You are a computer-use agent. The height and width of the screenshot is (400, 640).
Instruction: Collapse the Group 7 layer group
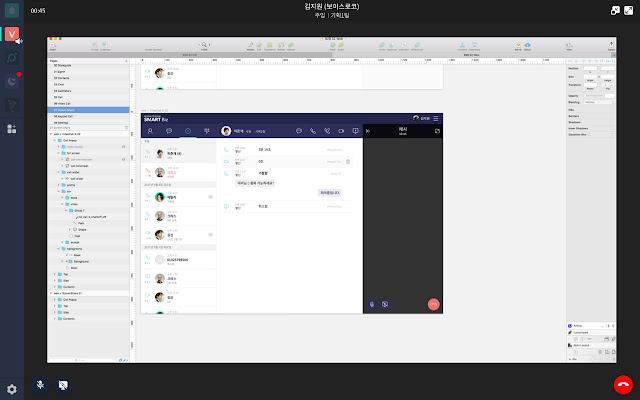tap(66, 211)
